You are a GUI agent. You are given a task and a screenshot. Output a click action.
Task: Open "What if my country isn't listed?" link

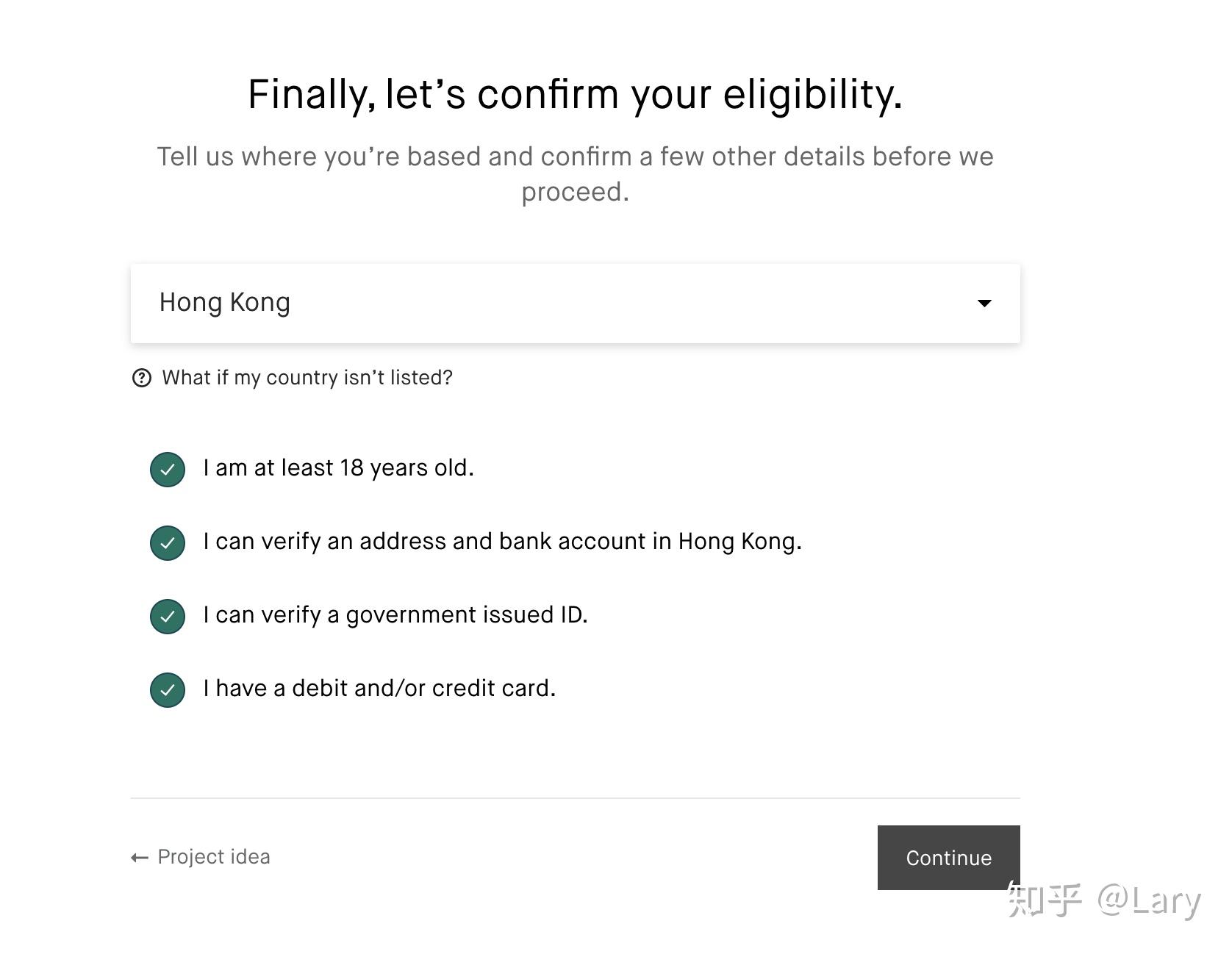pos(307,378)
